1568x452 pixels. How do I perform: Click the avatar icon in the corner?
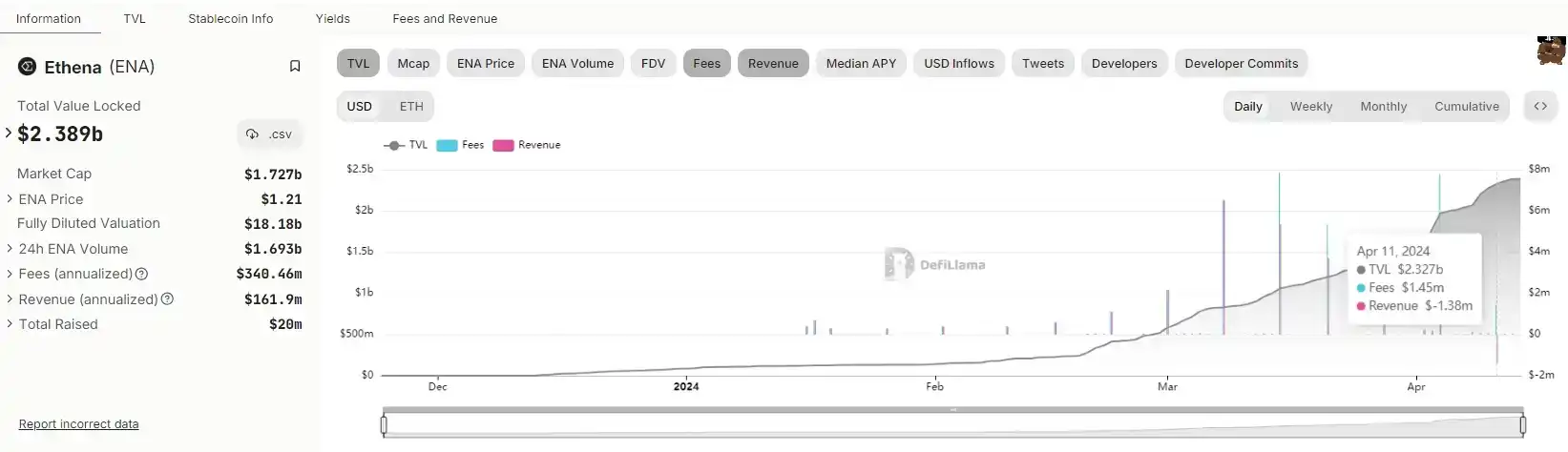[1551, 51]
